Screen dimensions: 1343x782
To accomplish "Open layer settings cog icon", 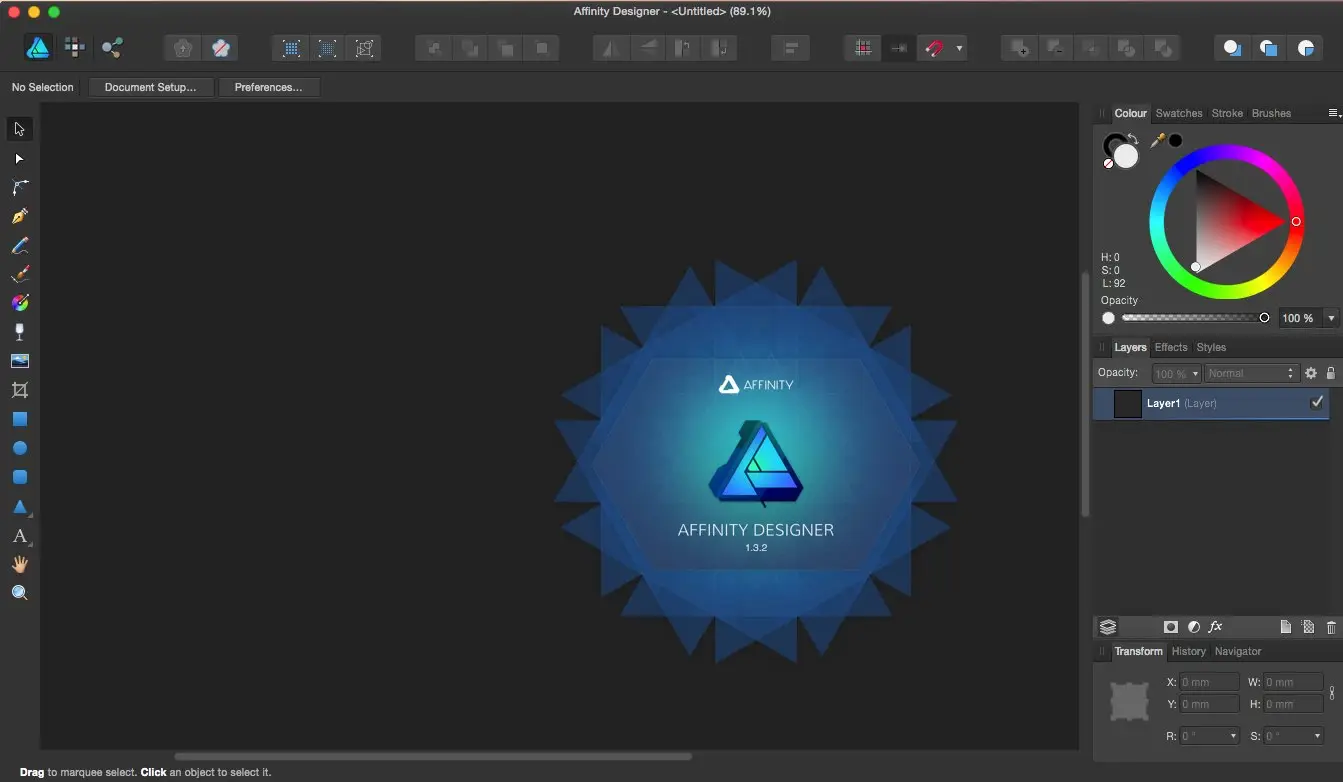I will coord(1311,373).
